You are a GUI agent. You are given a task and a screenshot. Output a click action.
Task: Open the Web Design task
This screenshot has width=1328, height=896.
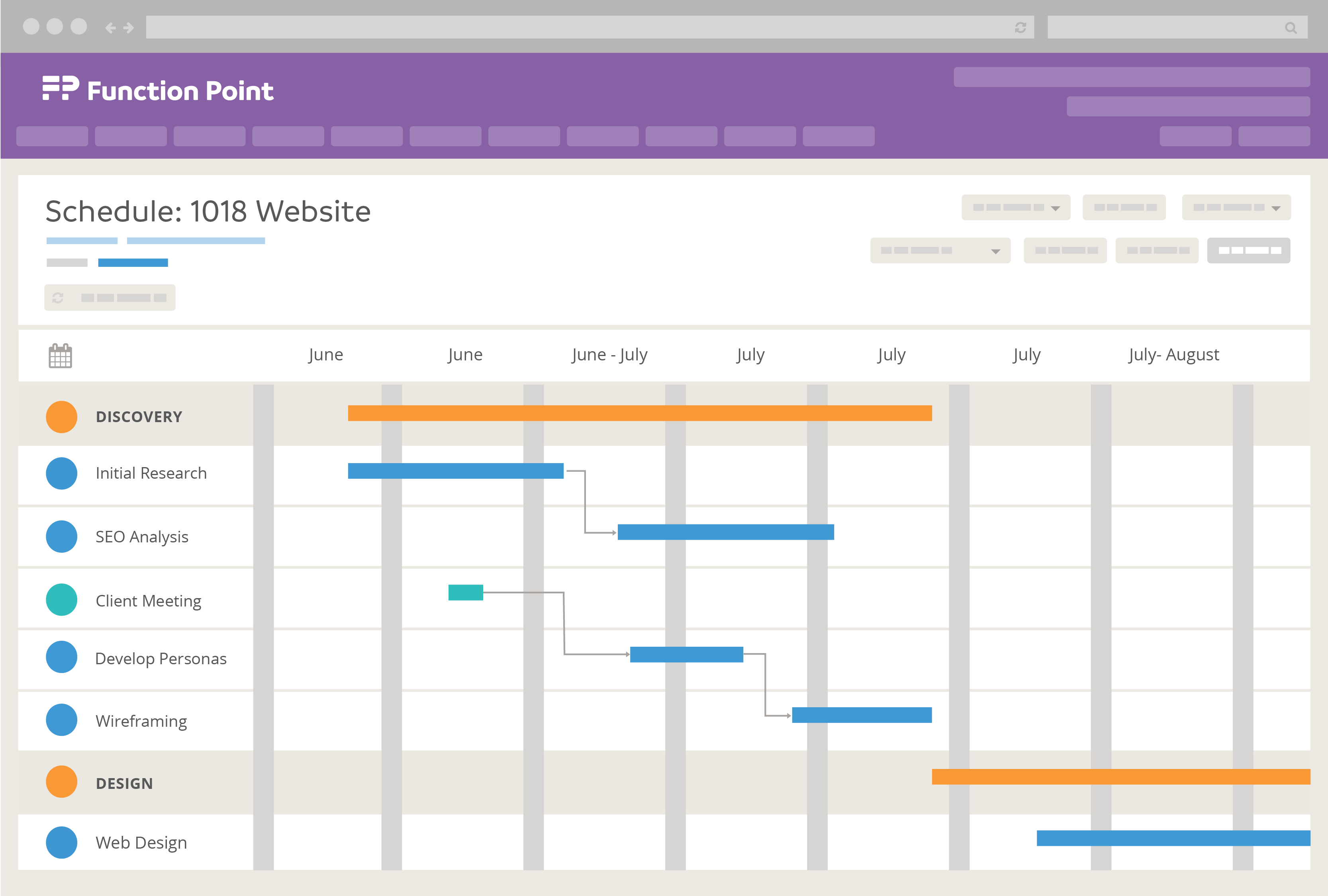pyautogui.click(x=141, y=842)
